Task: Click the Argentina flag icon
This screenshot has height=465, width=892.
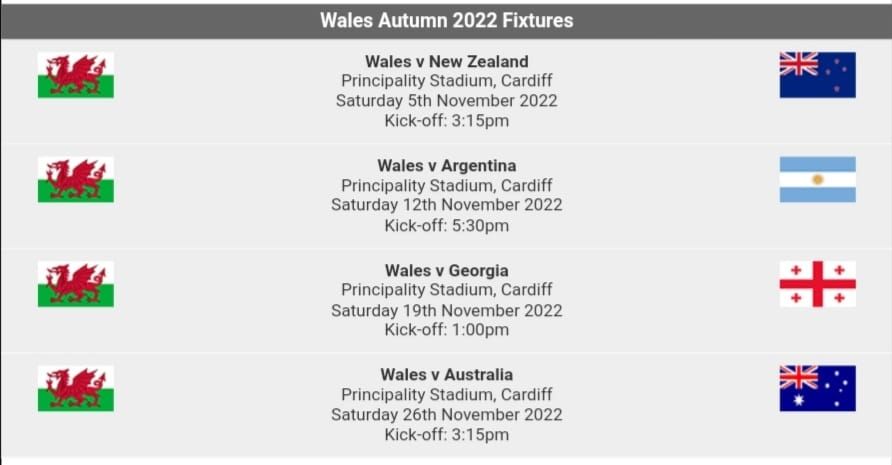Action: tap(817, 180)
